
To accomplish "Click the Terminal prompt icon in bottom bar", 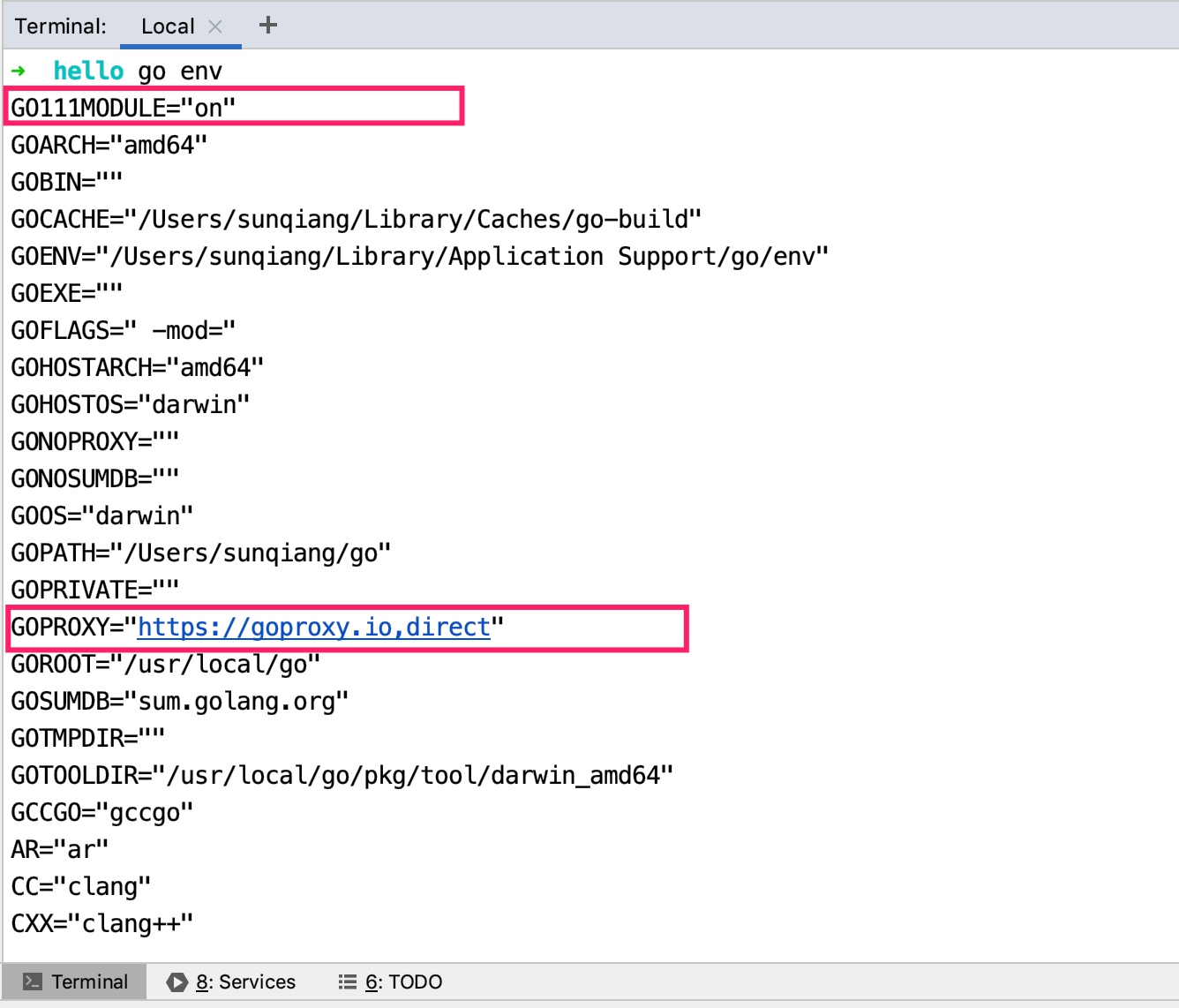I will pos(33,982).
